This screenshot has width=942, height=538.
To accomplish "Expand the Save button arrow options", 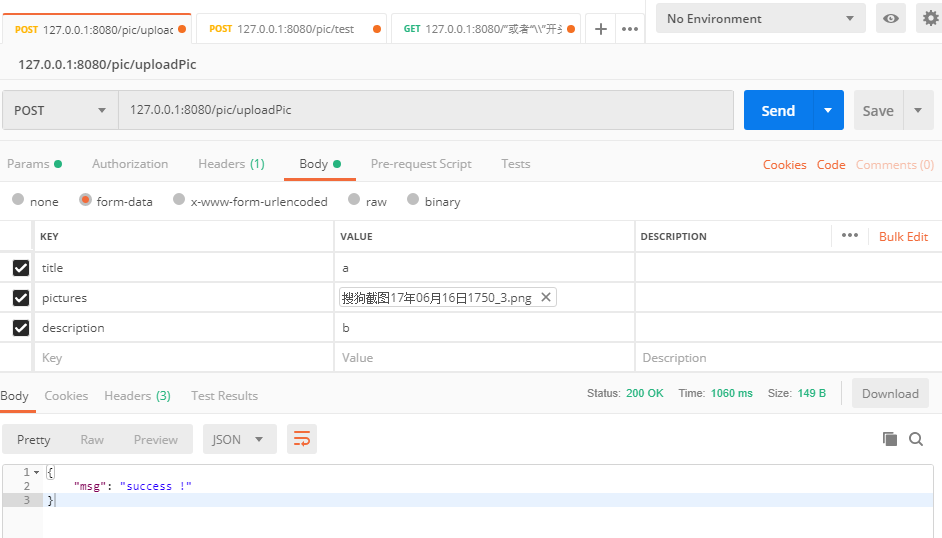I will (x=919, y=110).
